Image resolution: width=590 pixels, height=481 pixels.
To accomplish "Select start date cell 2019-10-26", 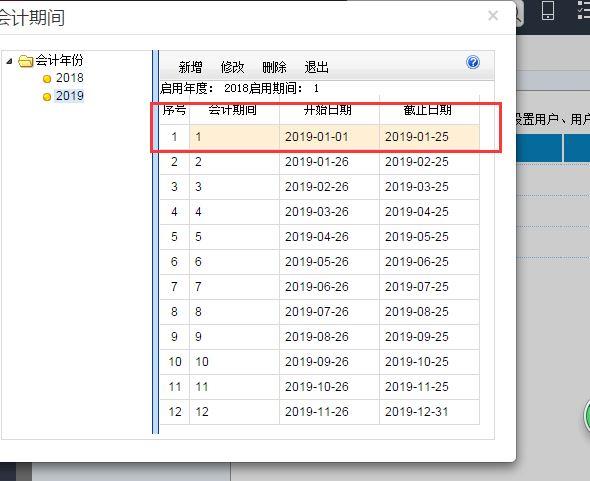I will click(329, 387).
